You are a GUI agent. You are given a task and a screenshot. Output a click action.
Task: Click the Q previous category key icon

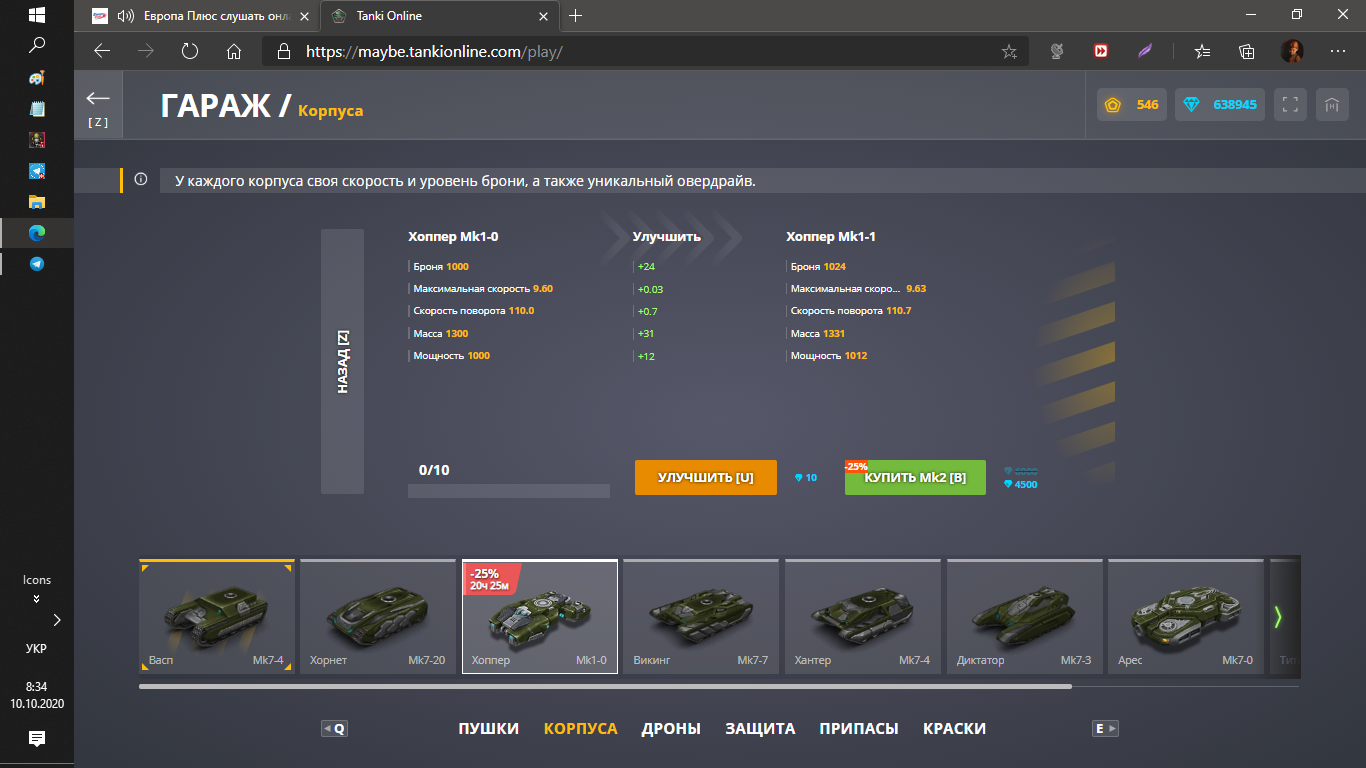pyautogui.click(x=334, y=729)
